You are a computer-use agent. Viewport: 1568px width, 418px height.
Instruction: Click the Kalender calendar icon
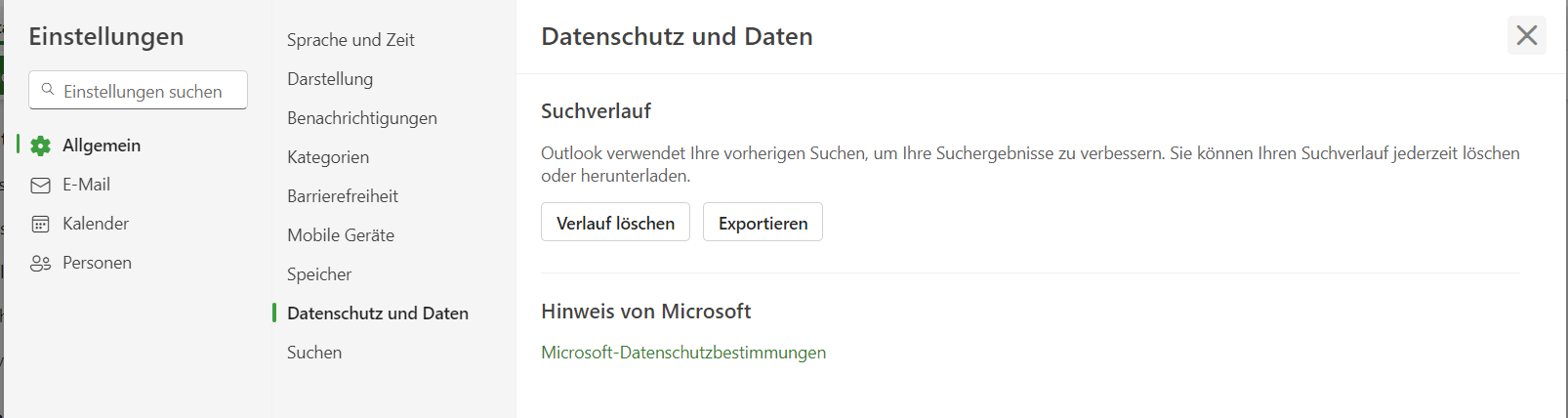[40, 225]
